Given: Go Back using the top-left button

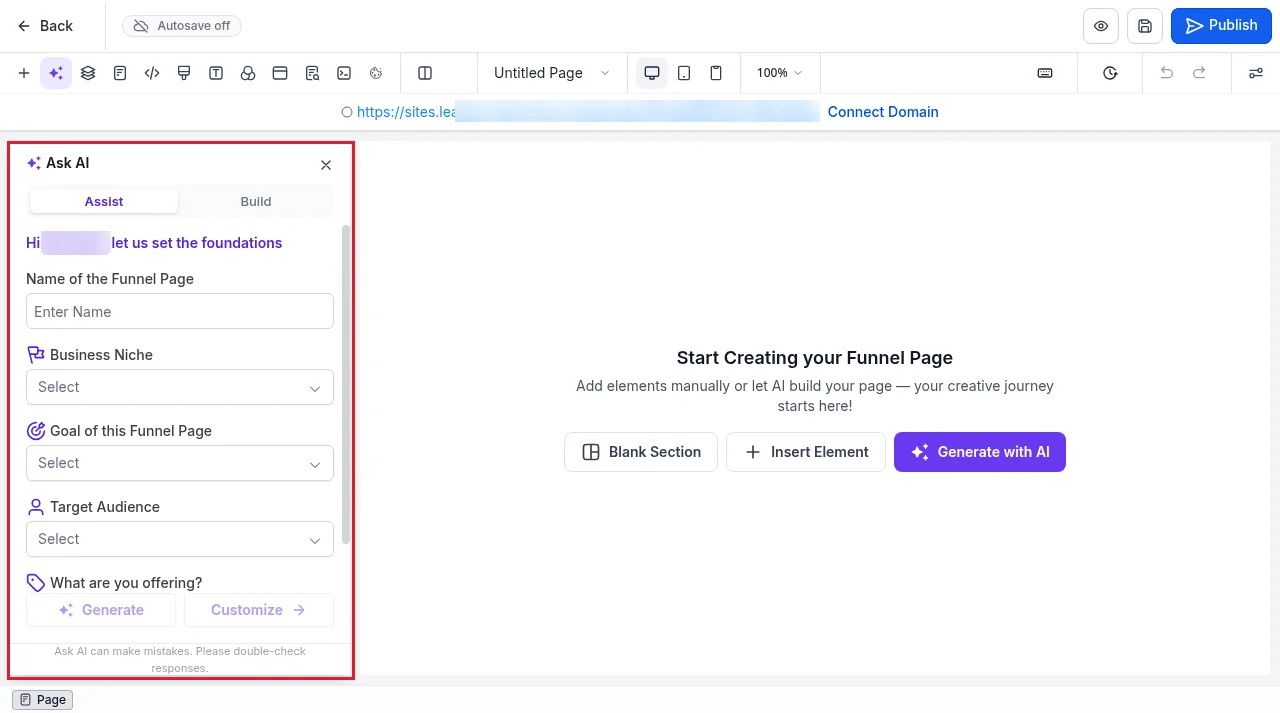Looking at the screenshot, I should [45, 26].
